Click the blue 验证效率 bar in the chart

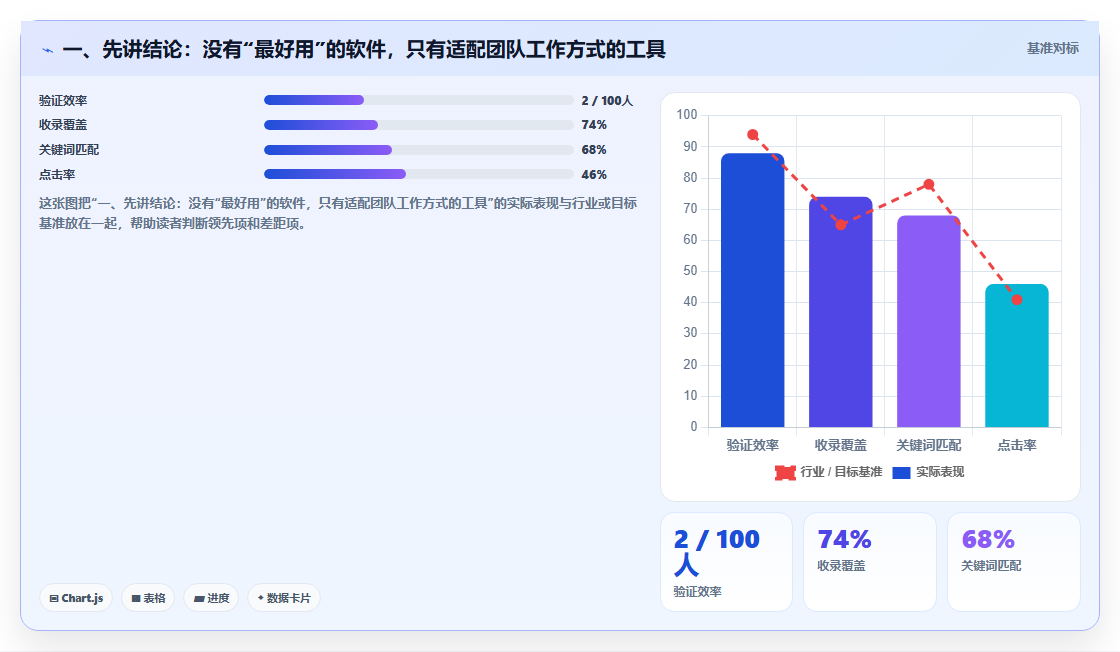(x=752, y=290)
